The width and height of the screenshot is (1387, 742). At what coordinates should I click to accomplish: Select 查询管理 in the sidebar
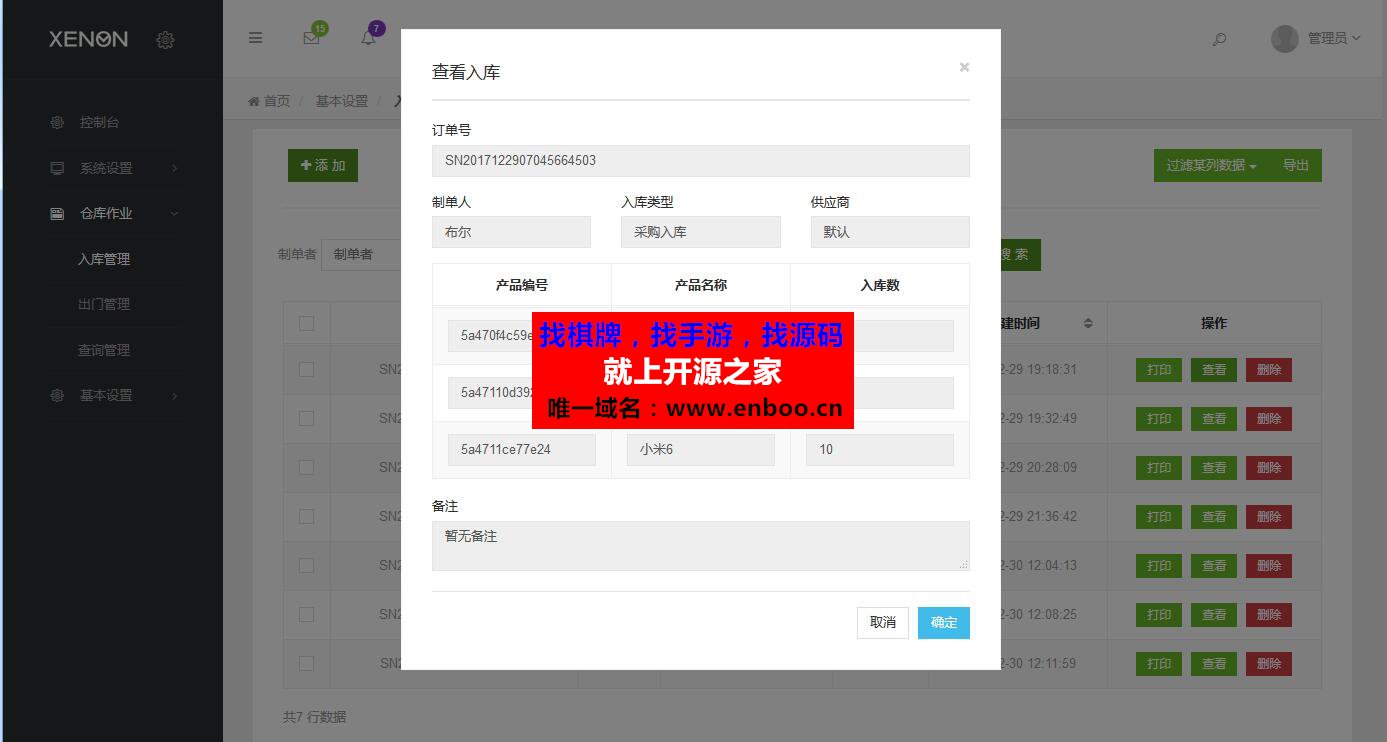(104, 350)
